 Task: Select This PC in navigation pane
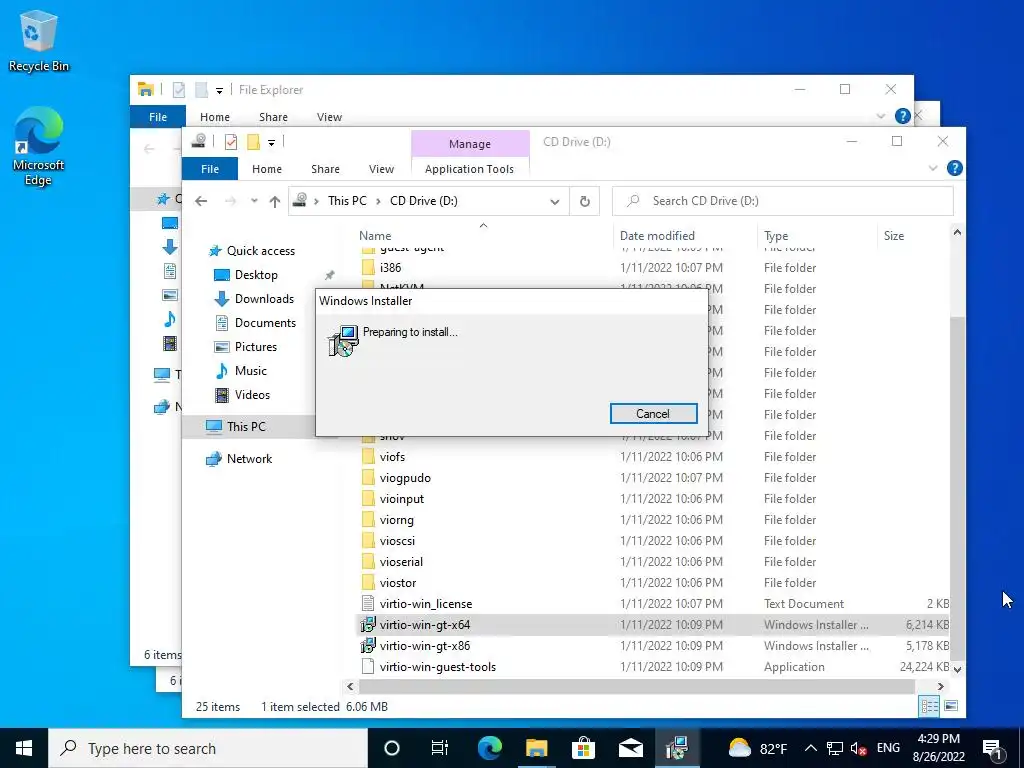(x=246, y=426)
